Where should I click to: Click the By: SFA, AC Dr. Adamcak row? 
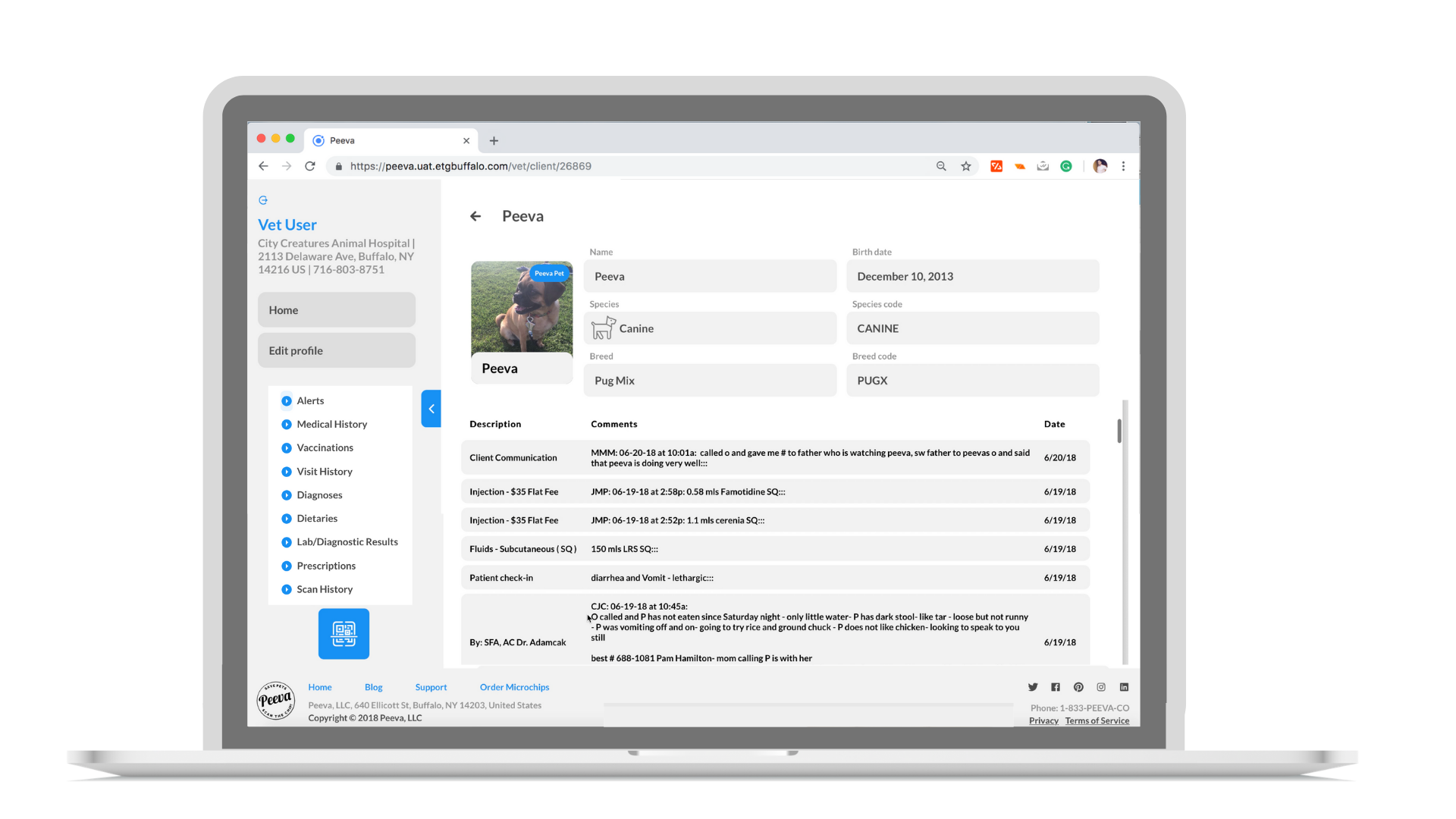click(x=775, y=631)
